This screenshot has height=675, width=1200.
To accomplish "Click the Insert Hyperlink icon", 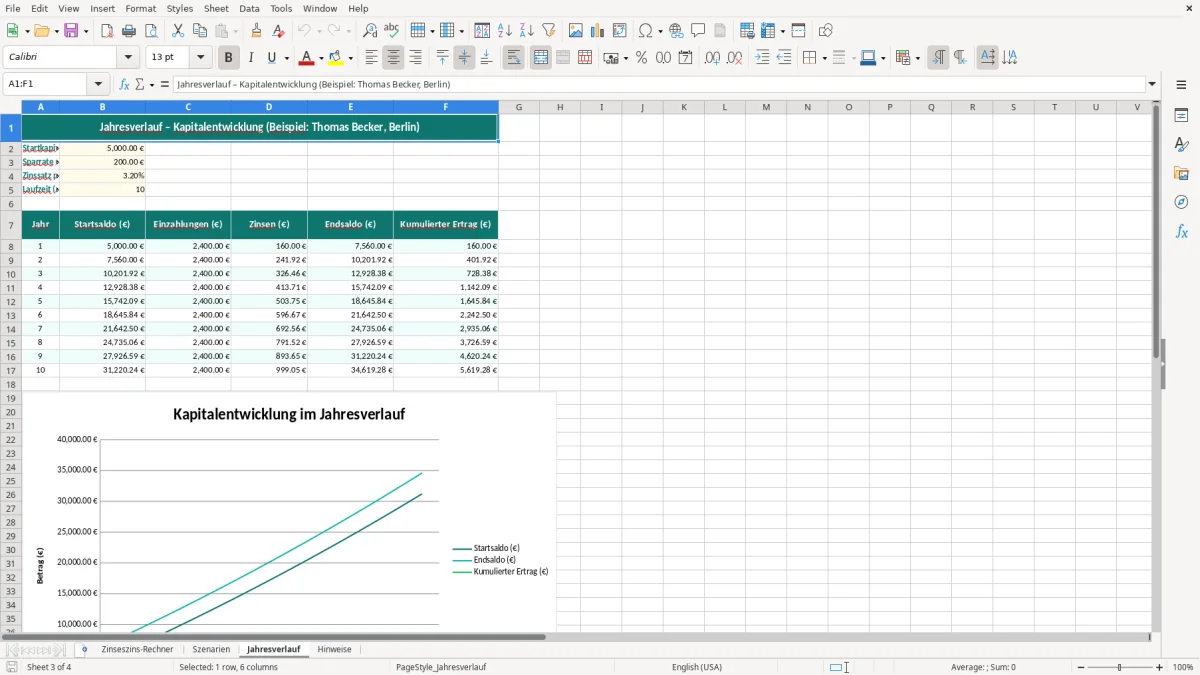I will (x=676, y=31).
